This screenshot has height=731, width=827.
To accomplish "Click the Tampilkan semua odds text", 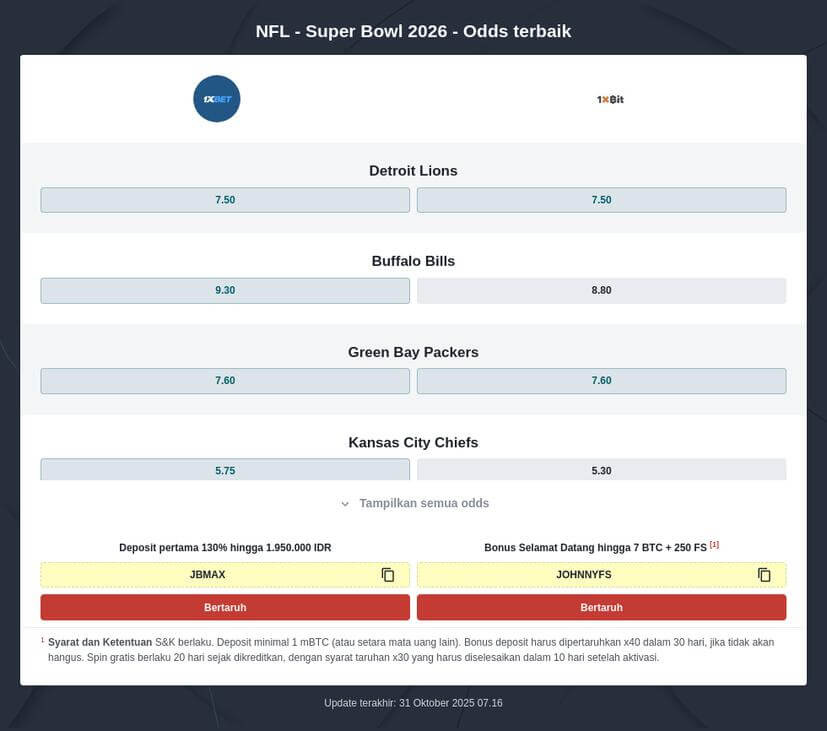I will (424, 503).
